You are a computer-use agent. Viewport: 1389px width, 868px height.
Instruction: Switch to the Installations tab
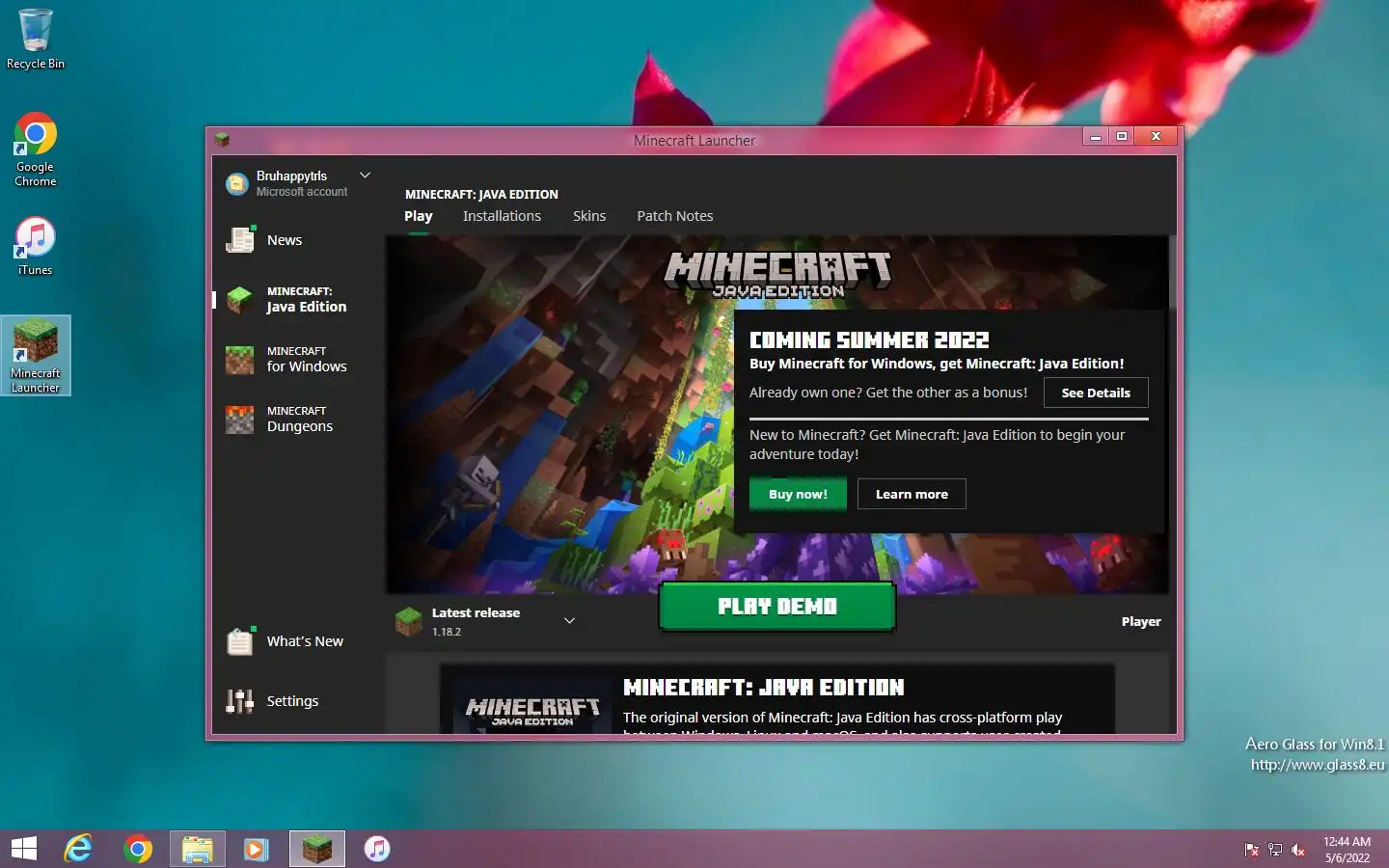coord(502,216)
